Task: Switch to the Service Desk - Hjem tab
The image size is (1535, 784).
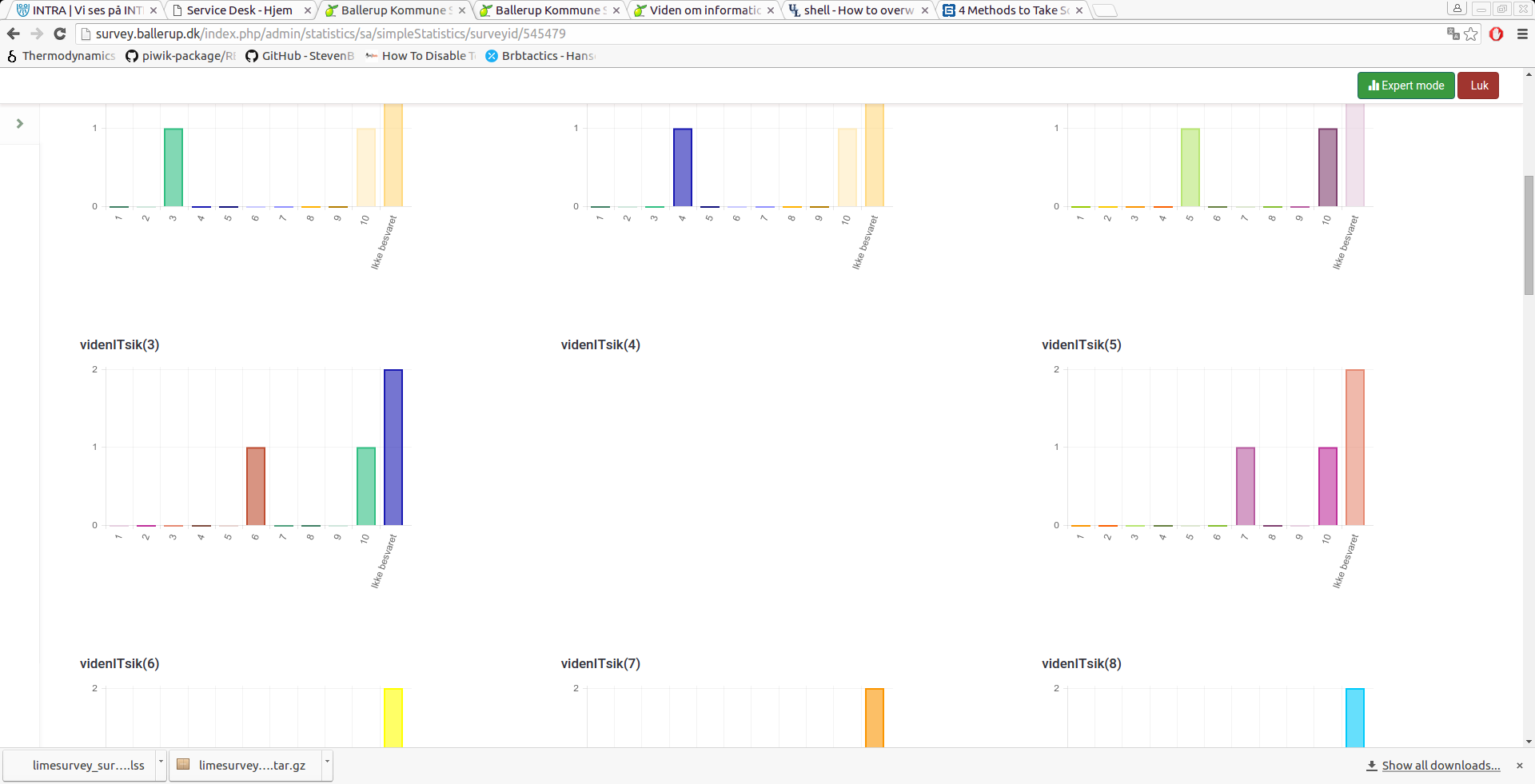Action: click(x=240, y=10)
